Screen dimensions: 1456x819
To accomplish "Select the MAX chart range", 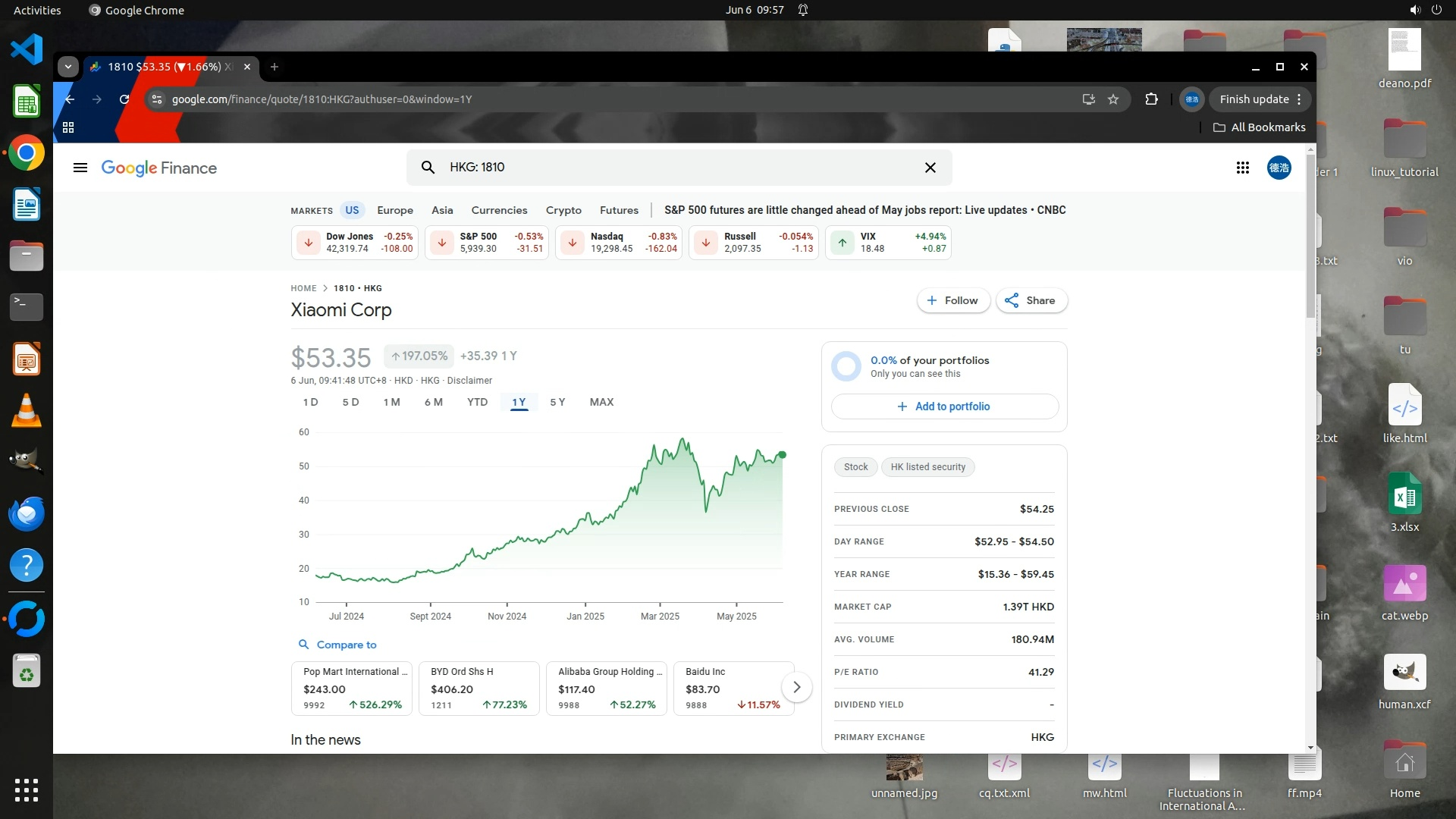I will coord(601,402).
